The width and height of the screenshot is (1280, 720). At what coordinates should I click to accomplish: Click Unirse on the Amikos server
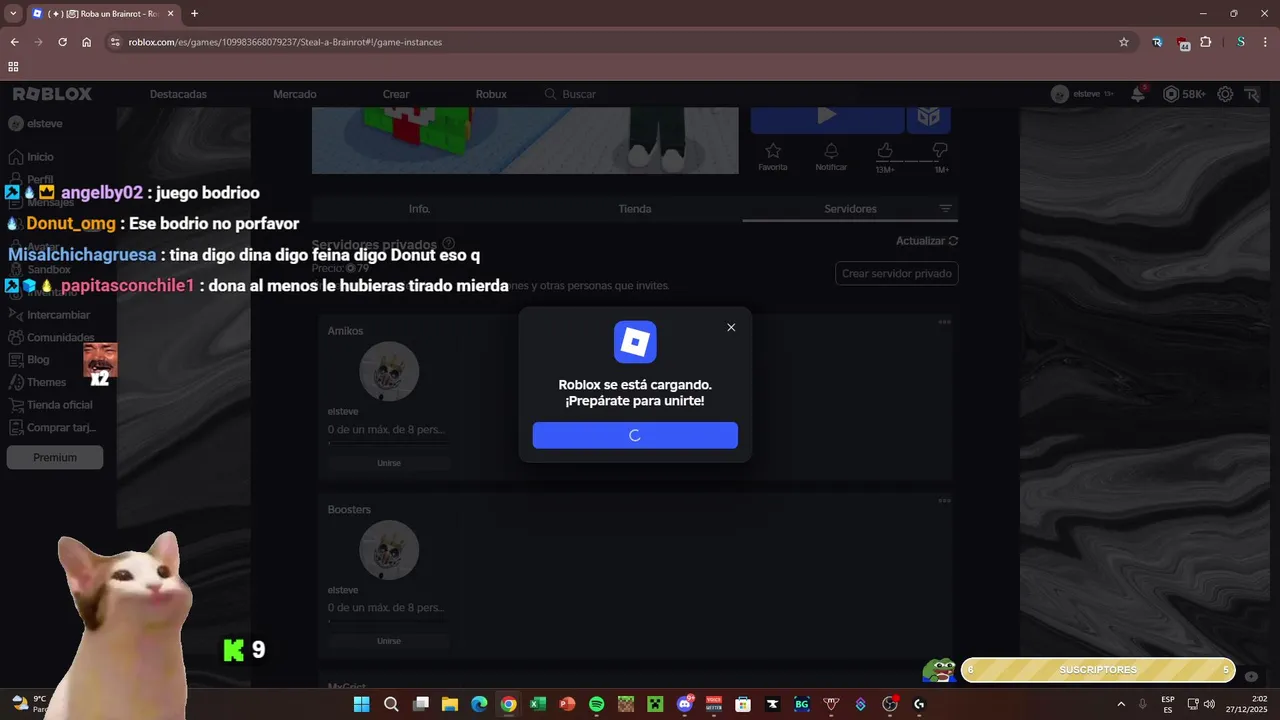(x=389, y=463)
